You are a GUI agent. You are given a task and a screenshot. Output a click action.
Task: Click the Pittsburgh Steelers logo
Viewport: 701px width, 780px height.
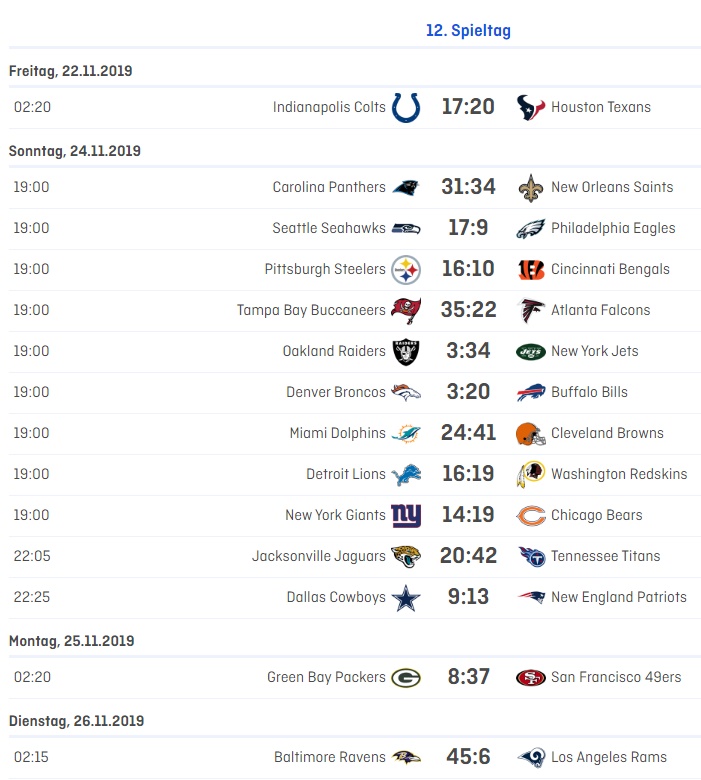[x=406, y=269]
